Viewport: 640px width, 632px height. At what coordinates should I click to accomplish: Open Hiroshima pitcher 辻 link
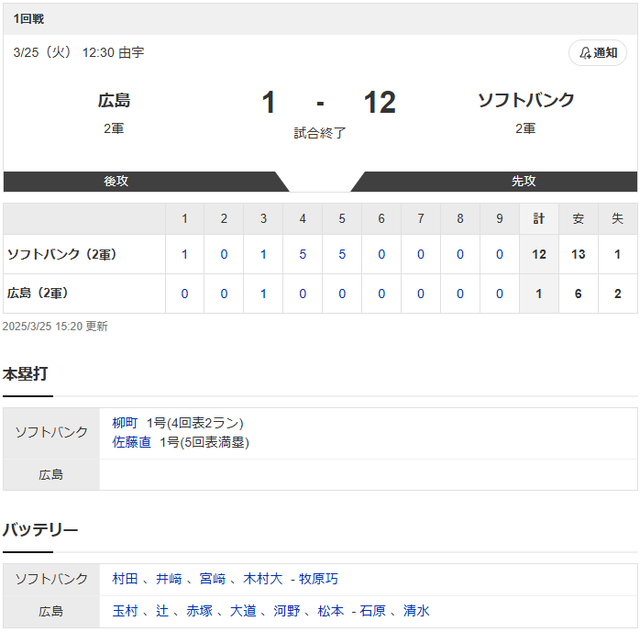coord(162,611)
